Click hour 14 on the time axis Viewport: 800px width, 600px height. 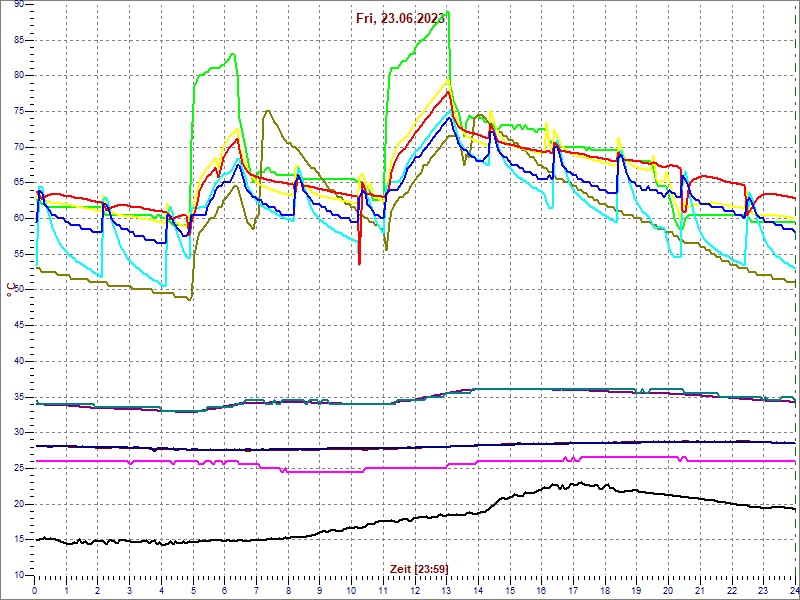tap(478, 590)
